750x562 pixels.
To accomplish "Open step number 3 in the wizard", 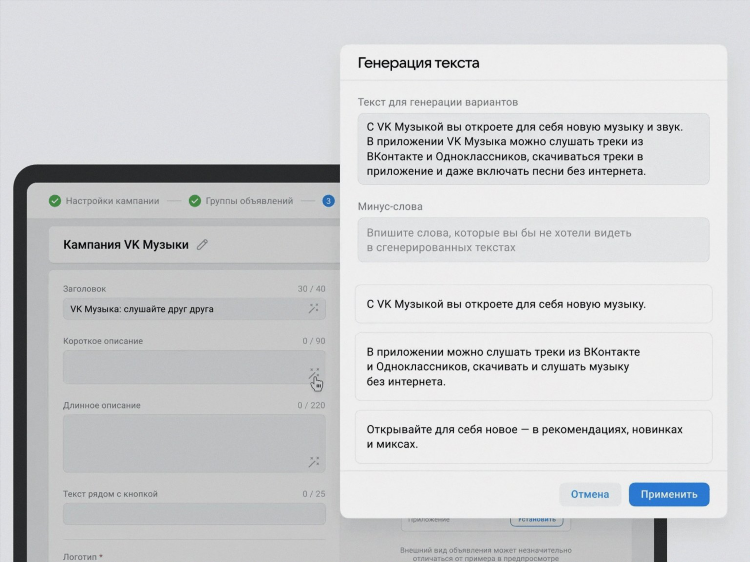I will click(x=328, y=201).
